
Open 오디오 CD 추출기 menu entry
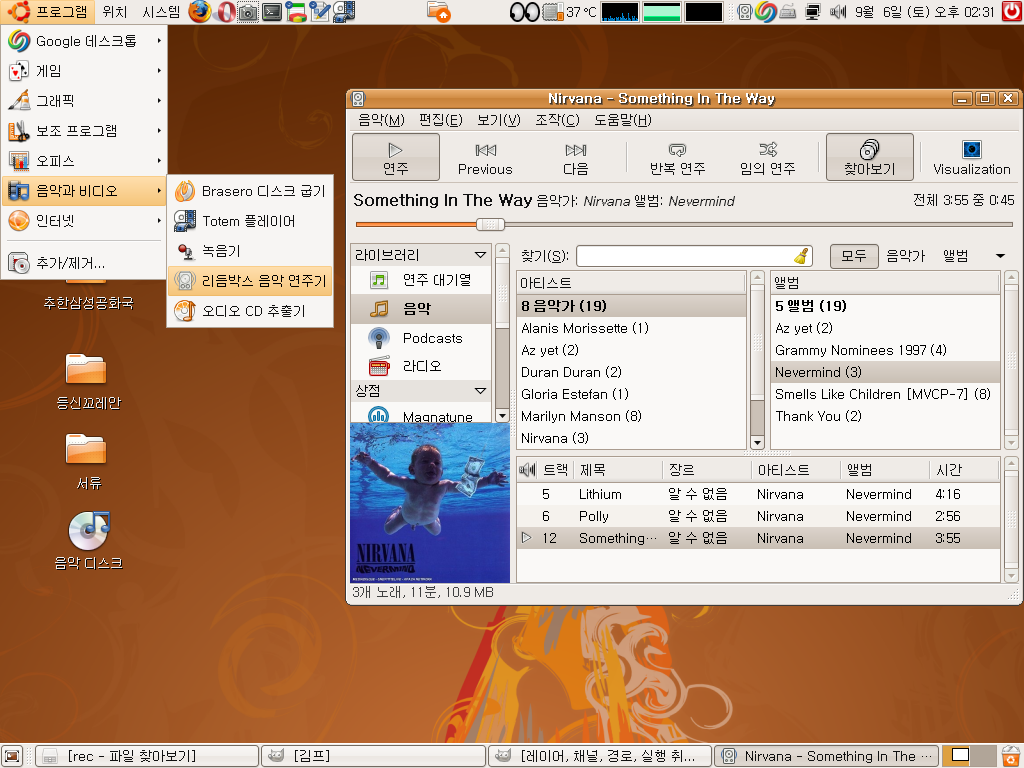pos(250,311)
